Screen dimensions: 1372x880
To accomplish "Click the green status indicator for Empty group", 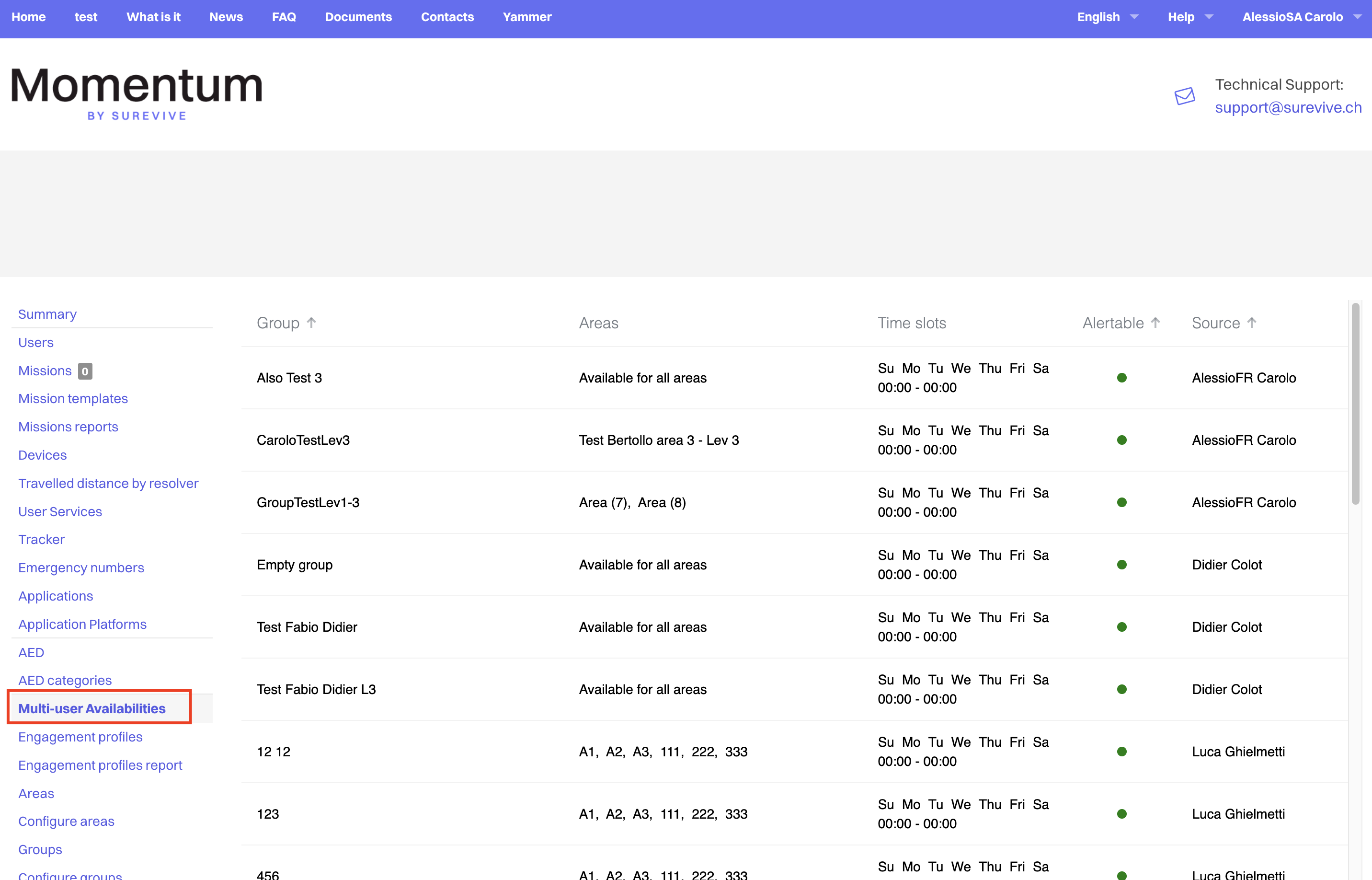I will (x=1122, y=565).
